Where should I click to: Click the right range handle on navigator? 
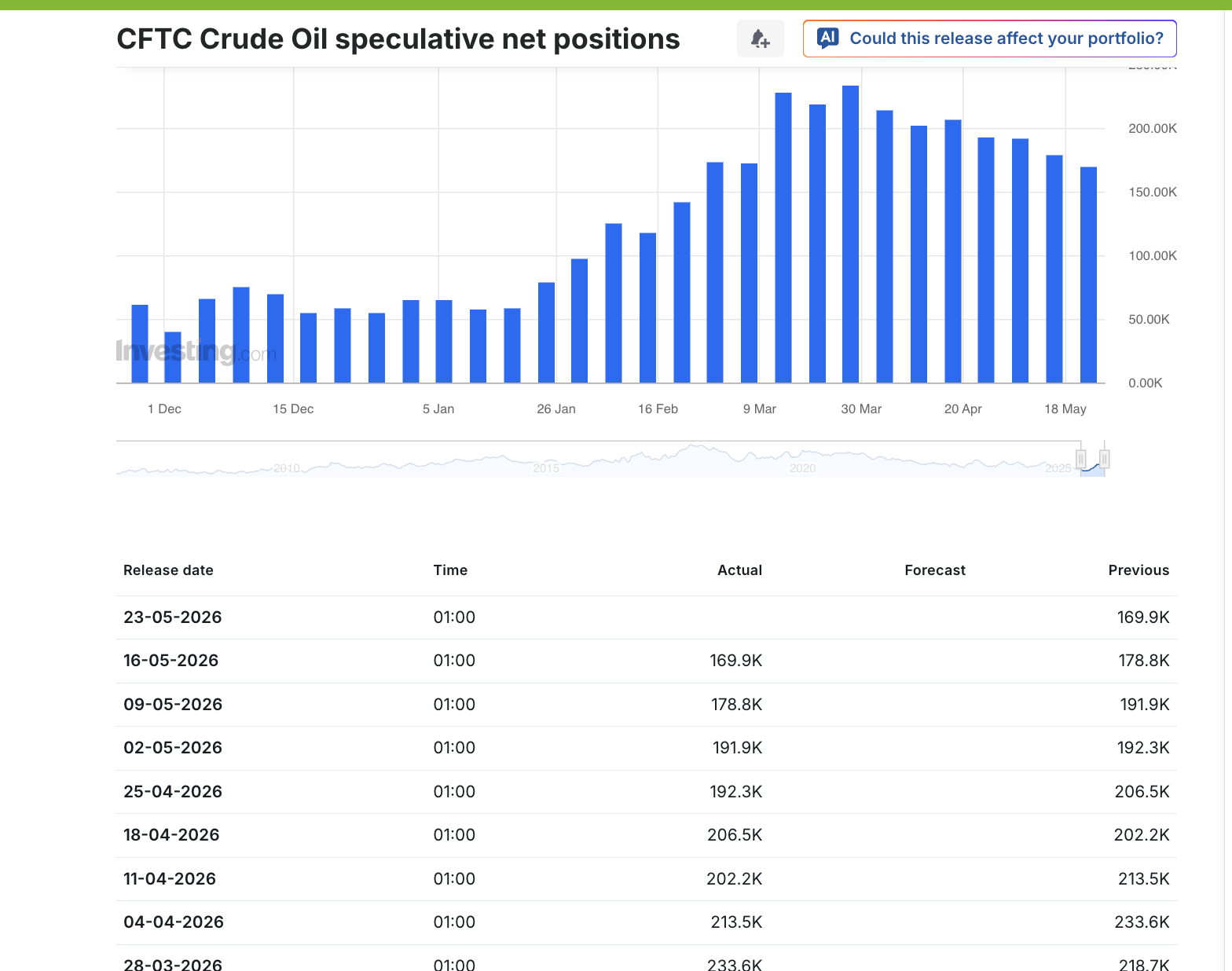point(1104,459)
